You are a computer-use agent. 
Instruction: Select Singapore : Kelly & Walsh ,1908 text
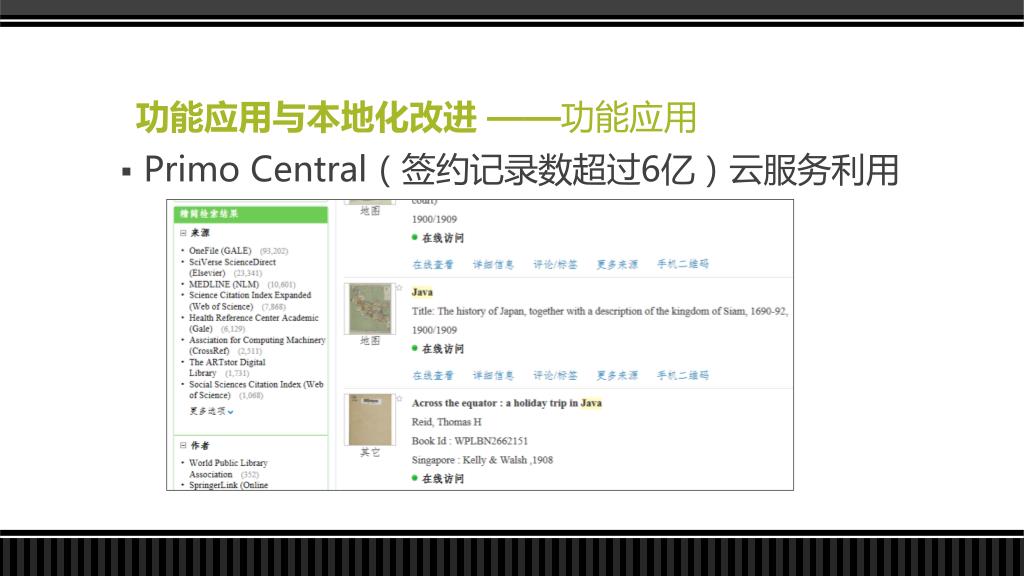[x=482, y=460]
